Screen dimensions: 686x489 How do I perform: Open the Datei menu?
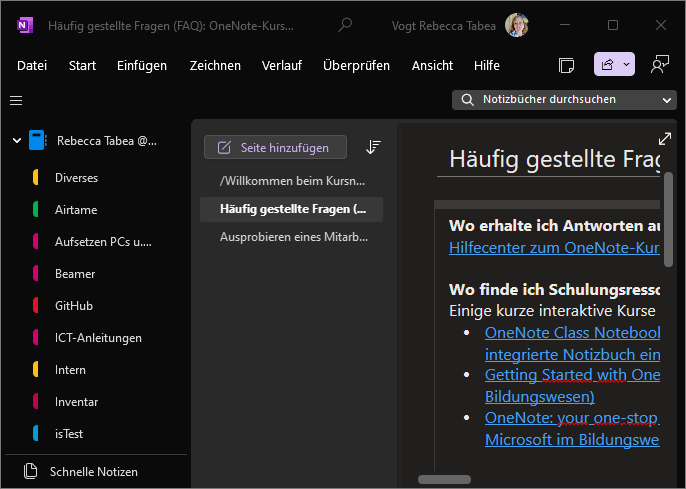[x=32, y=66]
